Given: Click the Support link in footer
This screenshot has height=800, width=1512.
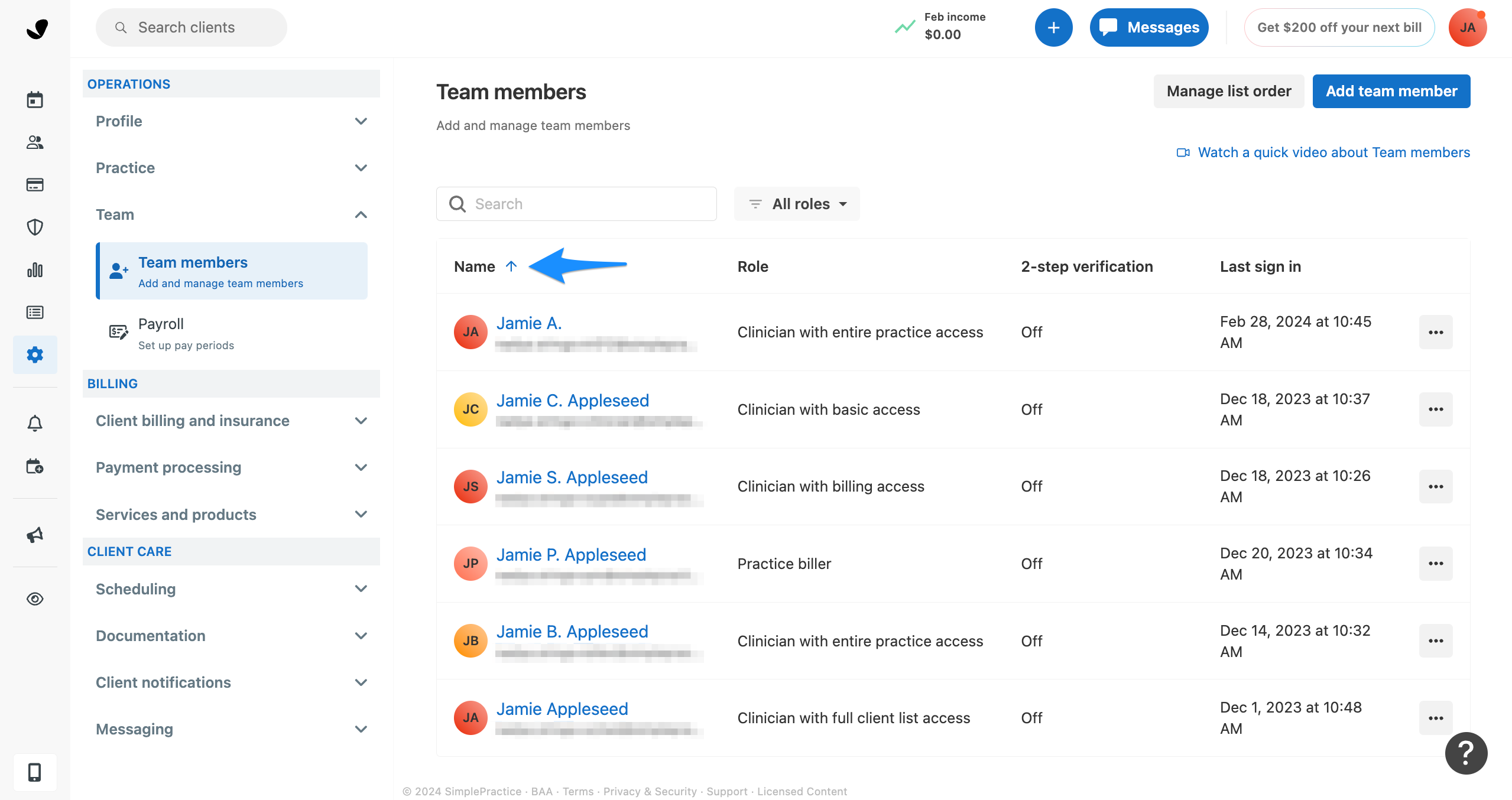Looking at the screenshot, I should coord(727,791).
